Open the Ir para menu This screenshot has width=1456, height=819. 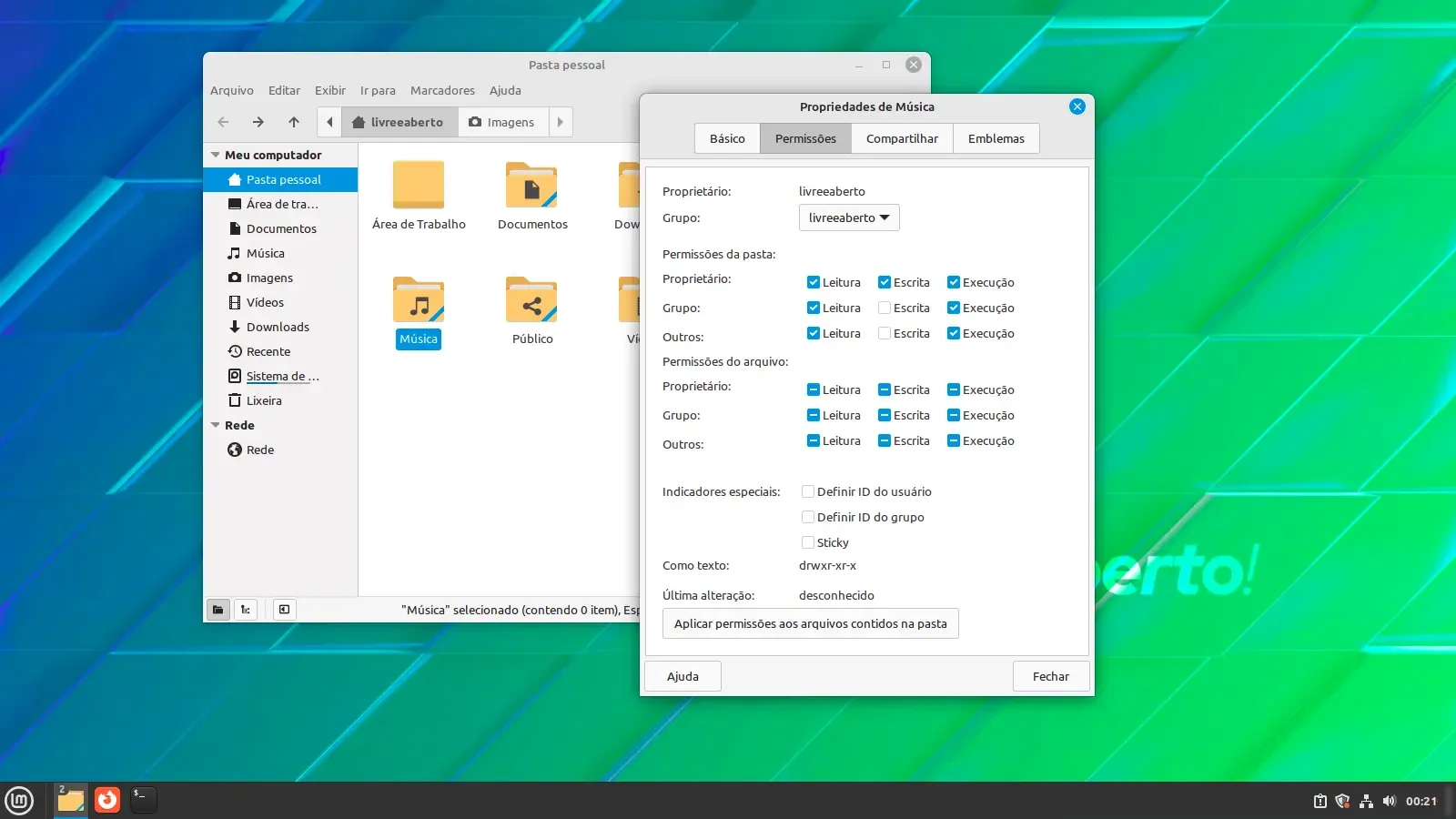[x=378, y=90]
